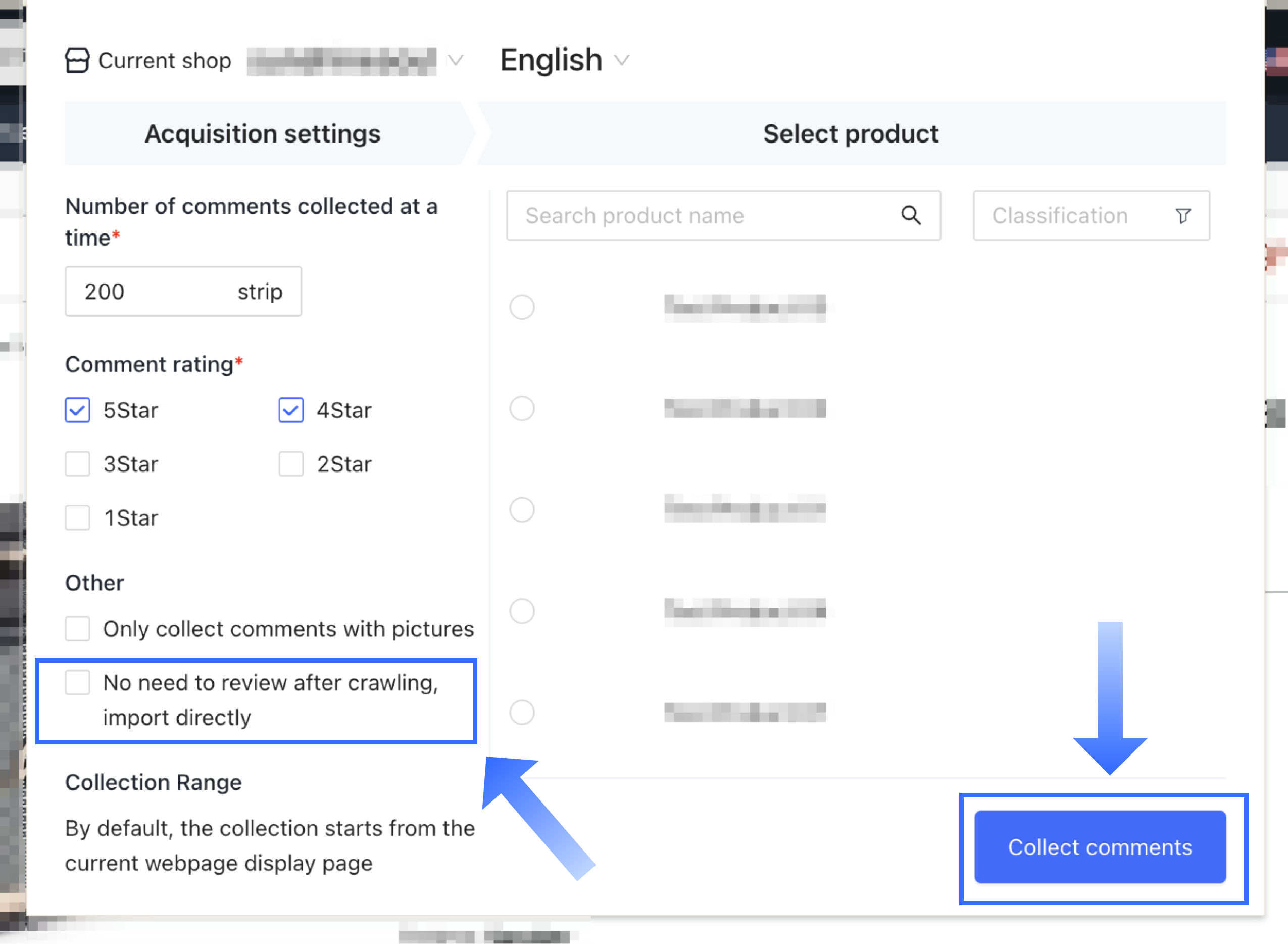Open the Classification filter dropdown
The height and width of the screenshot is (944, 1288).
tap(1090, 215)
